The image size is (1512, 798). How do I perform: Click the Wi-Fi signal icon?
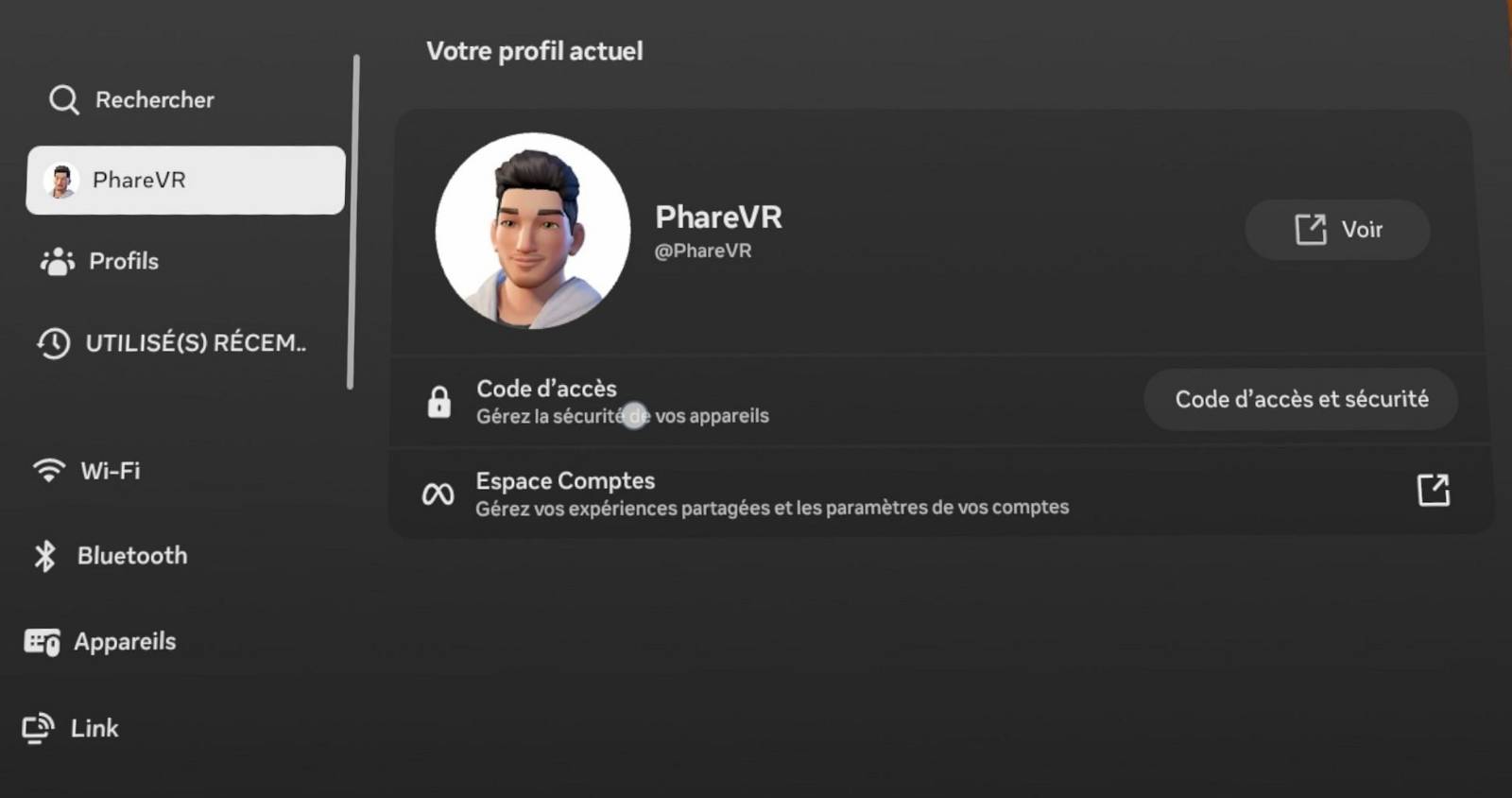coord(48,470)
